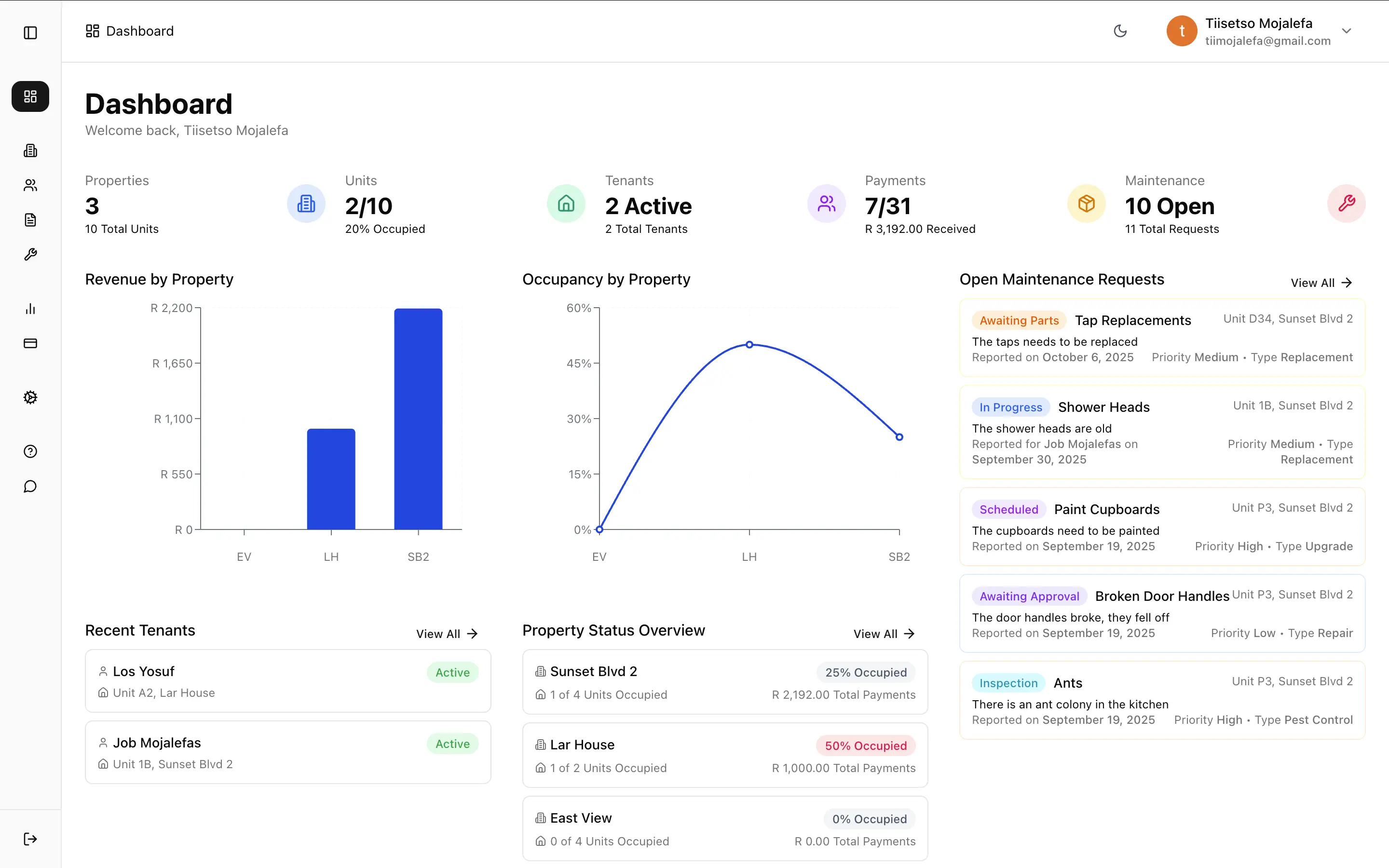Open the properties building icon in sidebar

point(30,150)
